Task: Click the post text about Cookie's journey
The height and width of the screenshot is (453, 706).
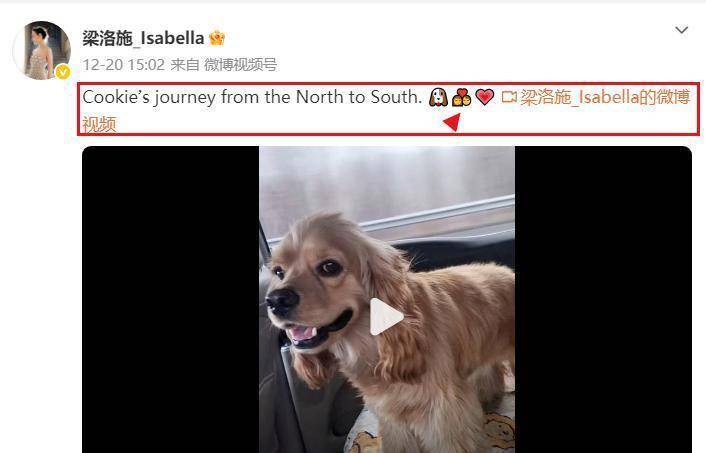Action: tap(252, 97)
